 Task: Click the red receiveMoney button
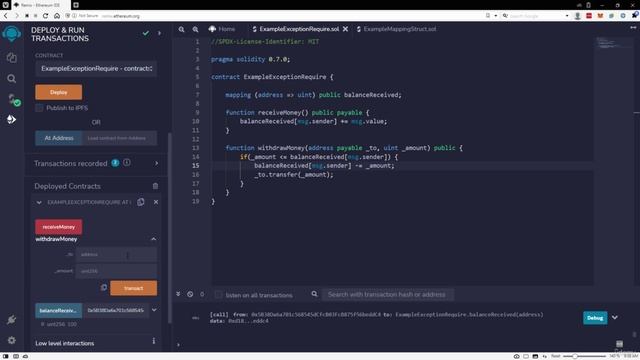[58, 227]
